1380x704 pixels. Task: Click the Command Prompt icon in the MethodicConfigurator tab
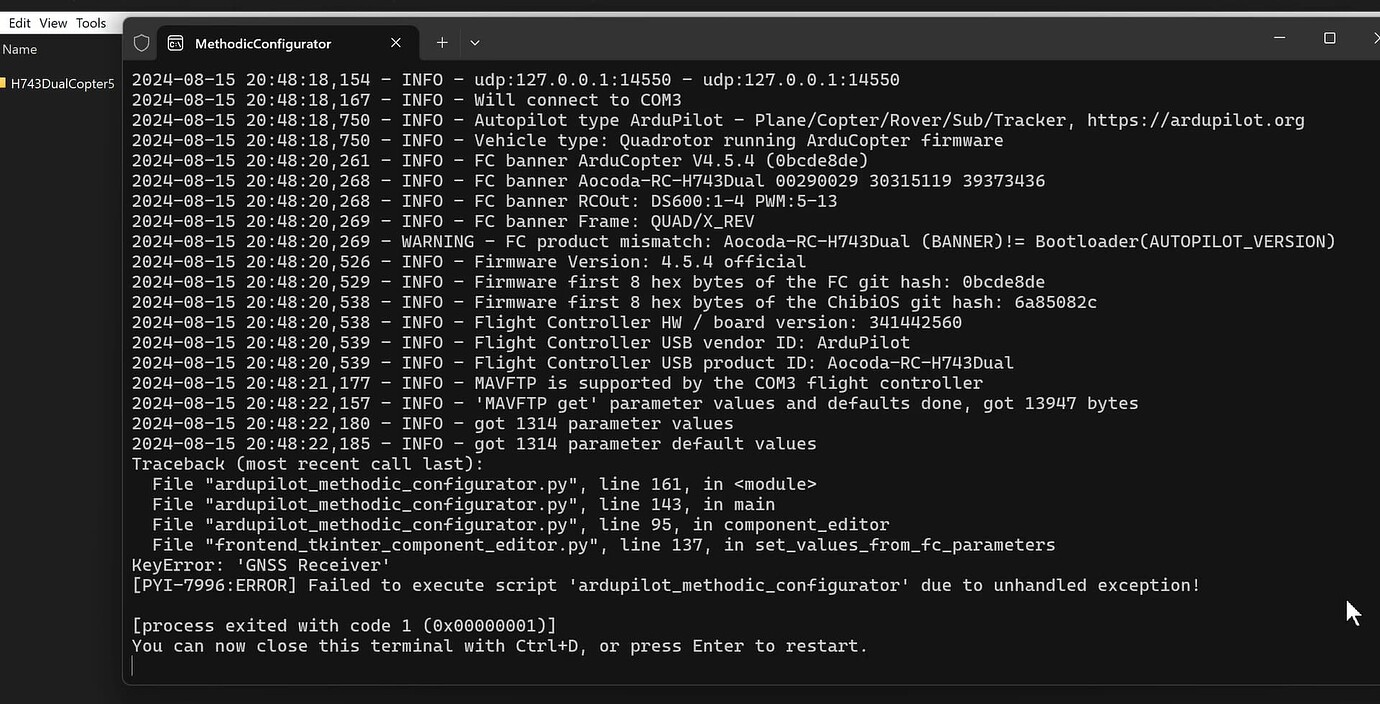(176, 43)
